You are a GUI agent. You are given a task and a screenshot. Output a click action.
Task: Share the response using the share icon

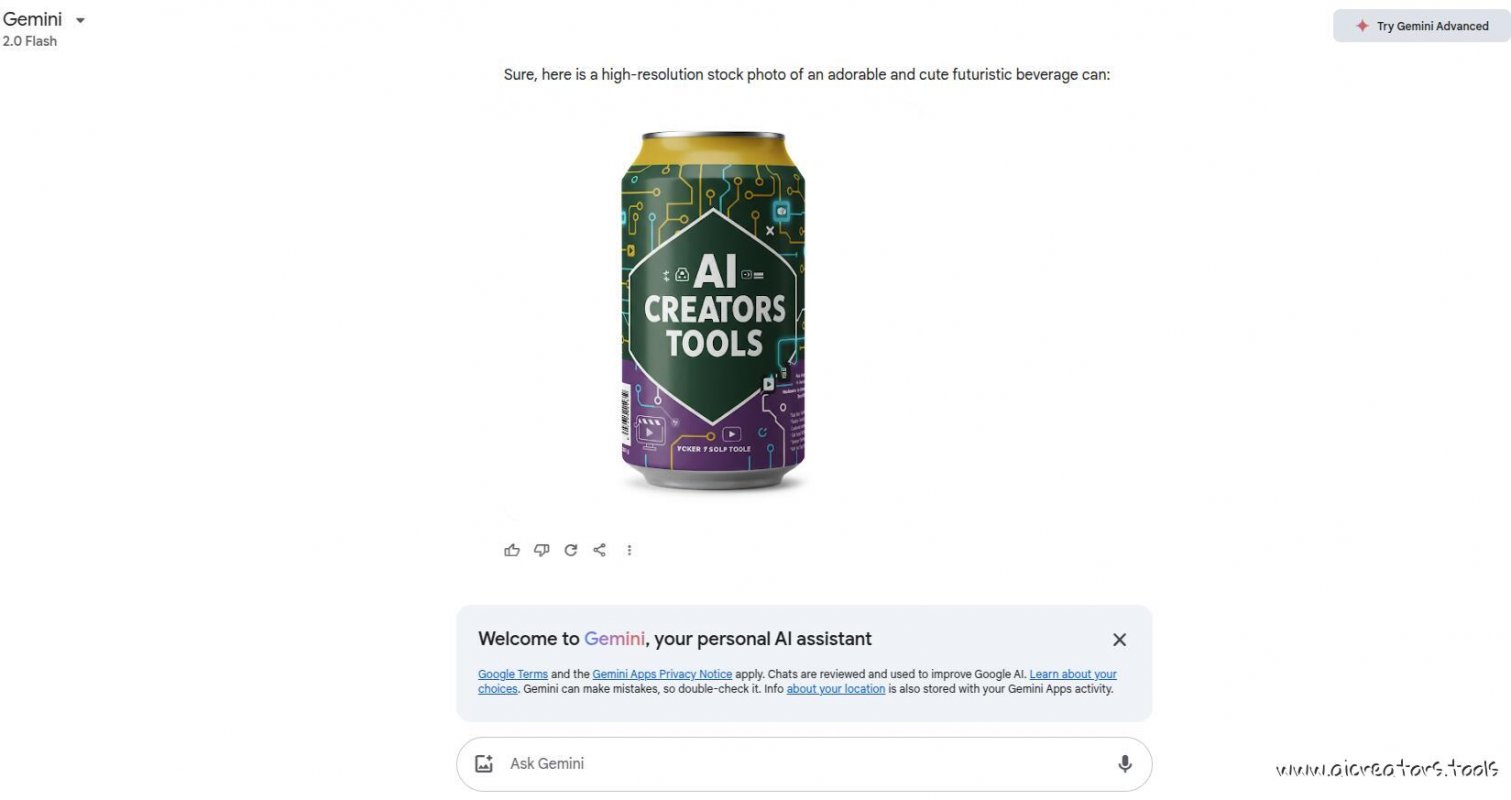599,550
